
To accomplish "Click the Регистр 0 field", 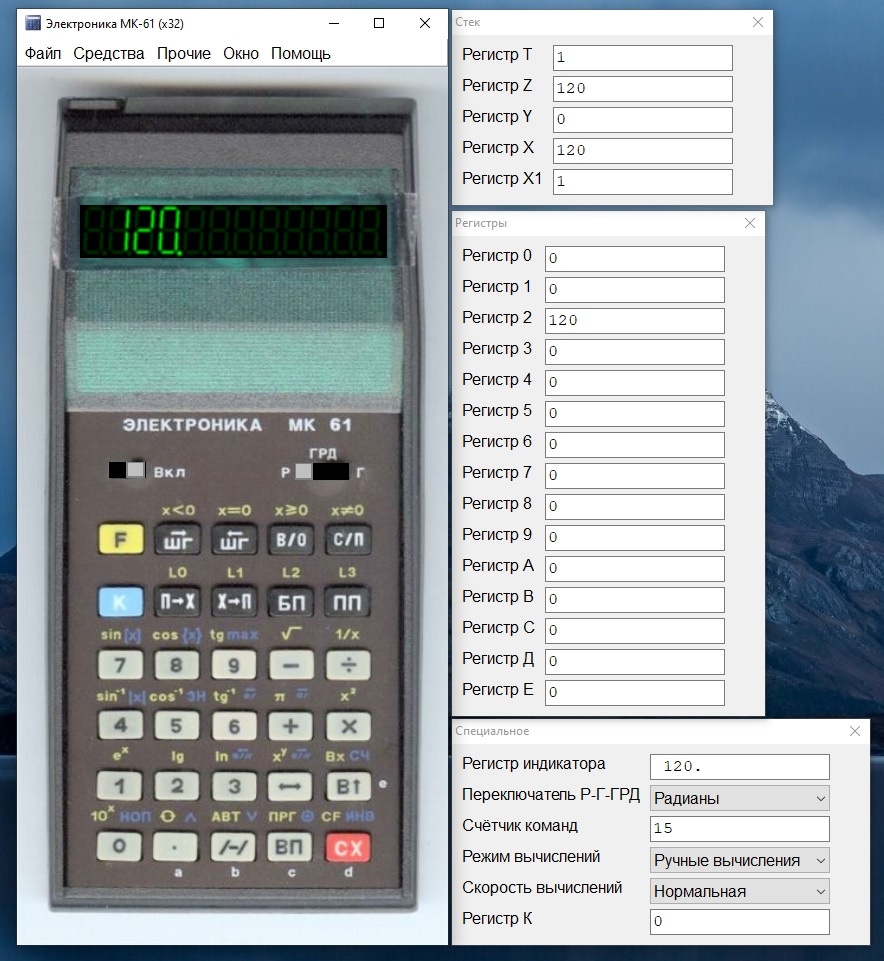I will point(634,259).
